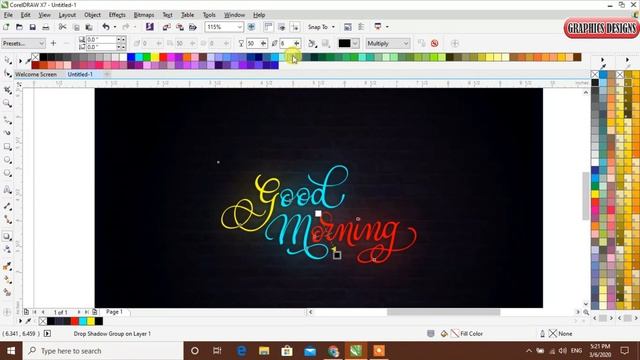Select the Polygon tool
Image resolution: width=640 pixels, height=360 pixels.
[7, 173]
